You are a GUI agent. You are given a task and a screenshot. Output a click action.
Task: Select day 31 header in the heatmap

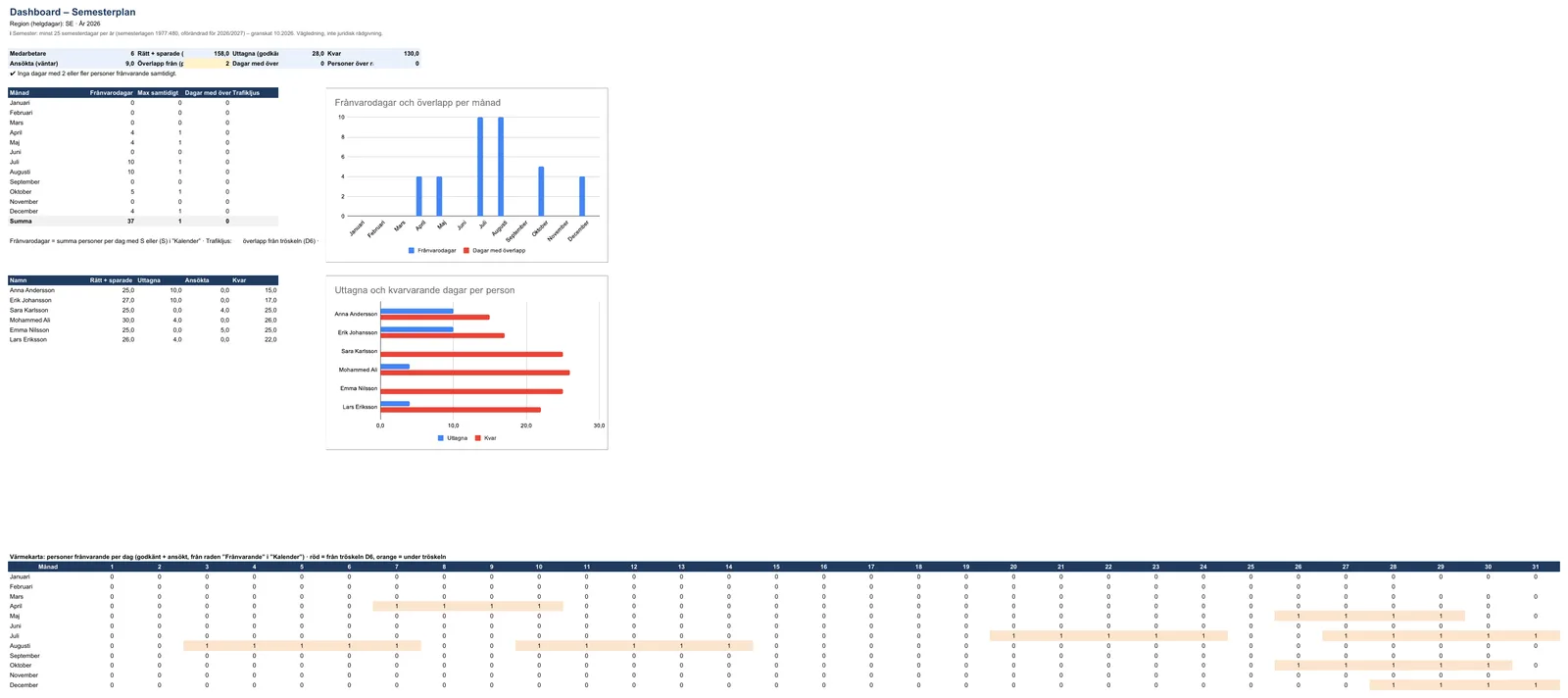(1536, 567)
